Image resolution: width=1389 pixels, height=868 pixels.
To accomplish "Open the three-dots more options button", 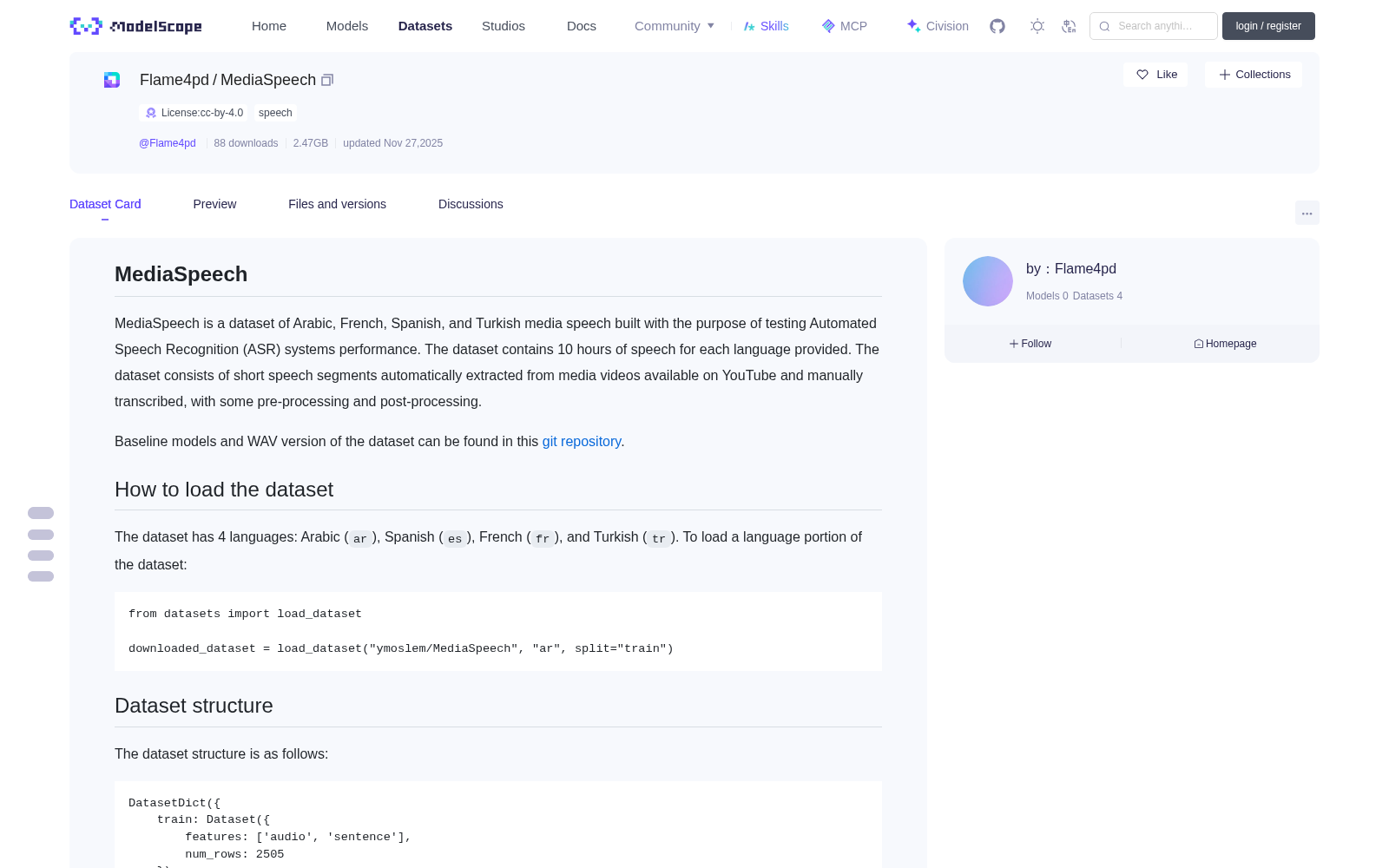I will click(x=1307, y=213).
